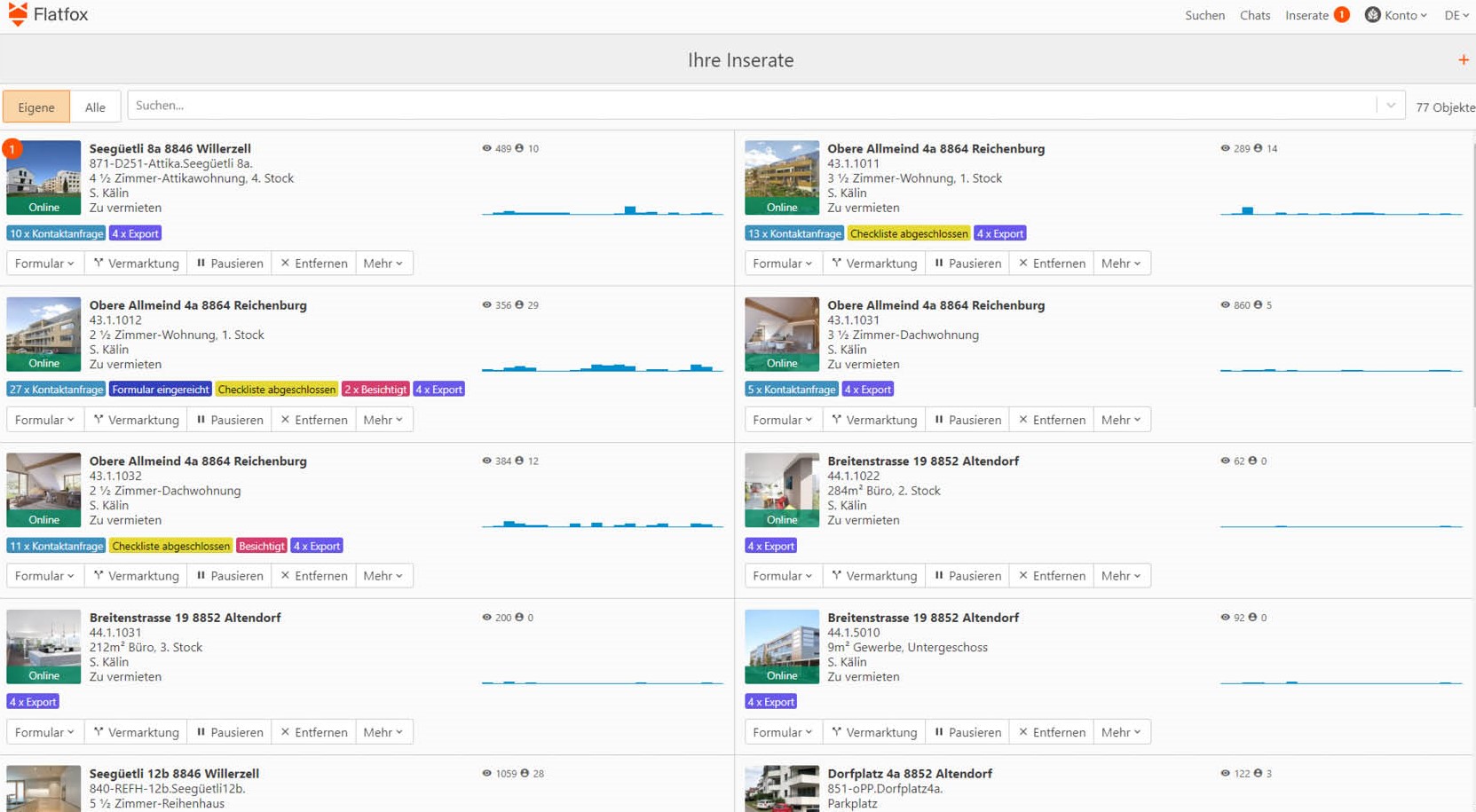Pause the Seegüetli 8a listing
Screen dimensions: 1476x812
click(x=229, y=264)
